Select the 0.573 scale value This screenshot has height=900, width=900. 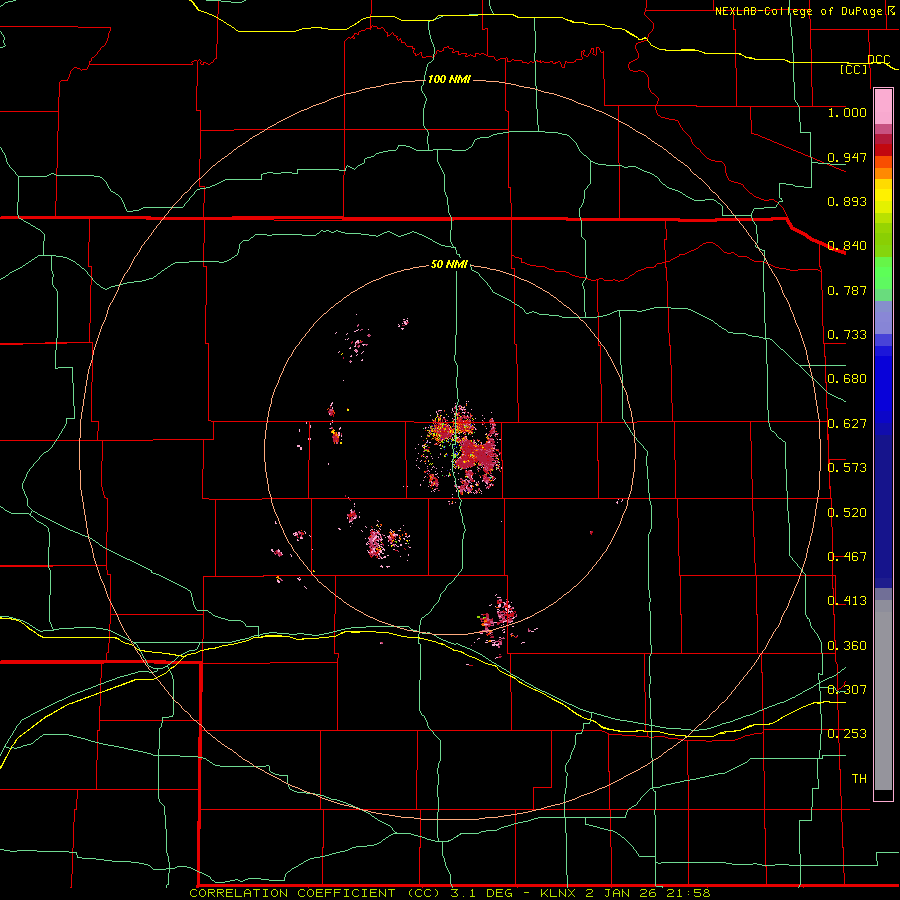847,468
